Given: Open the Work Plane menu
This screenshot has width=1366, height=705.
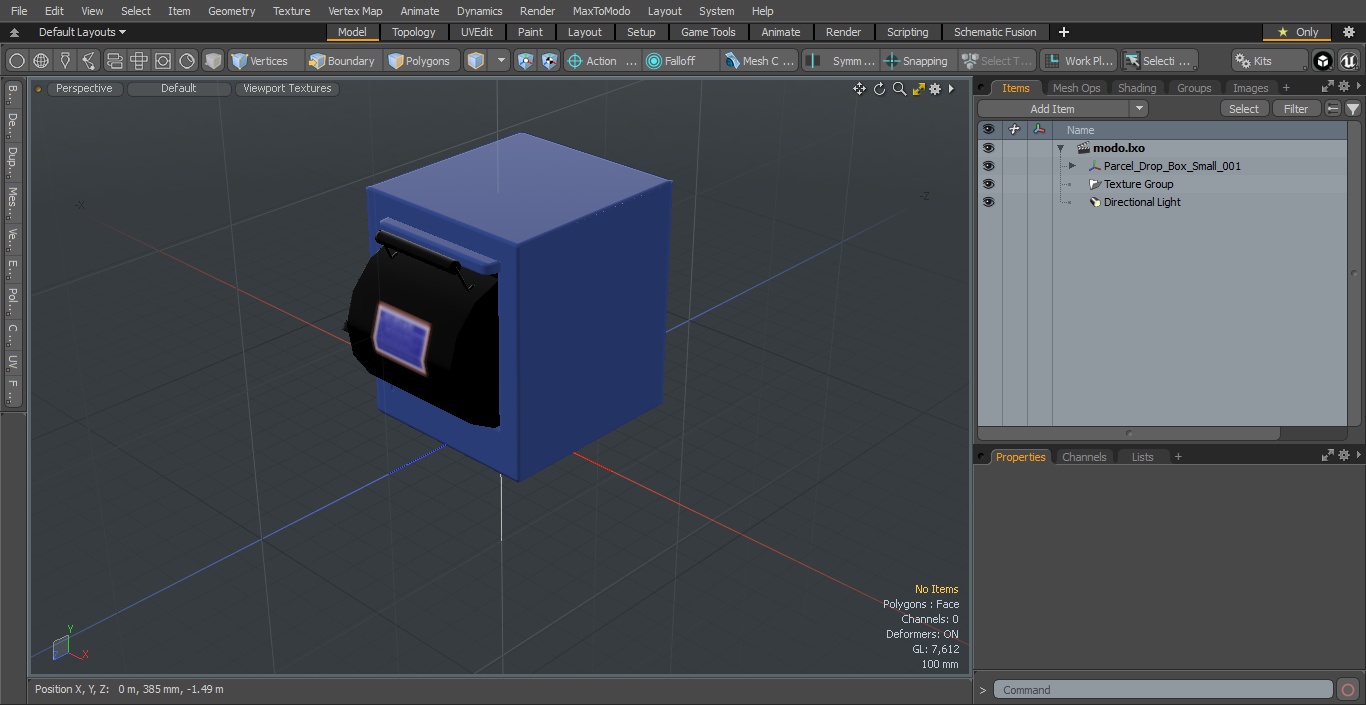Looking at the screenshot, I should [1078, 61].
